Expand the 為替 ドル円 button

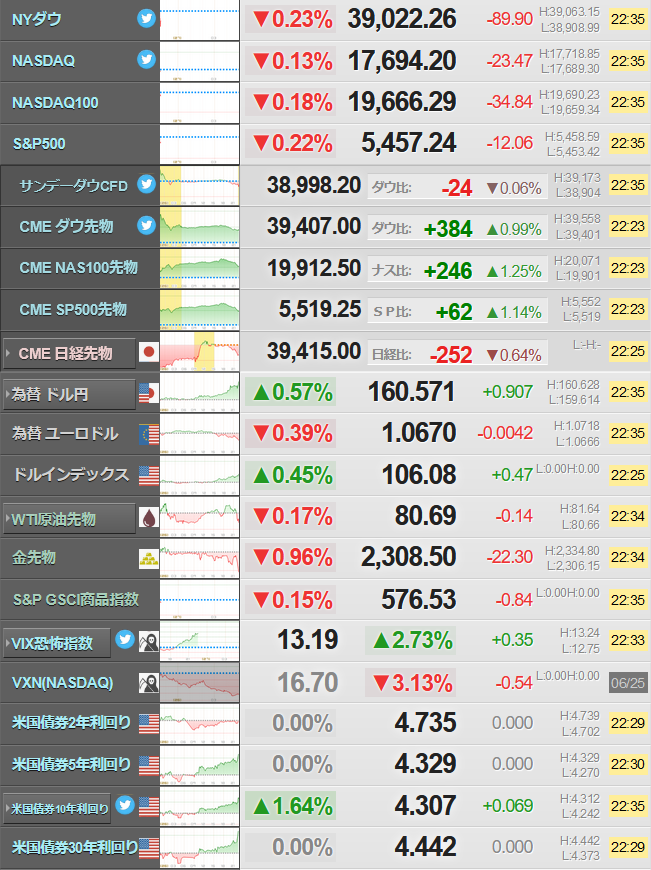click(69, 394)
